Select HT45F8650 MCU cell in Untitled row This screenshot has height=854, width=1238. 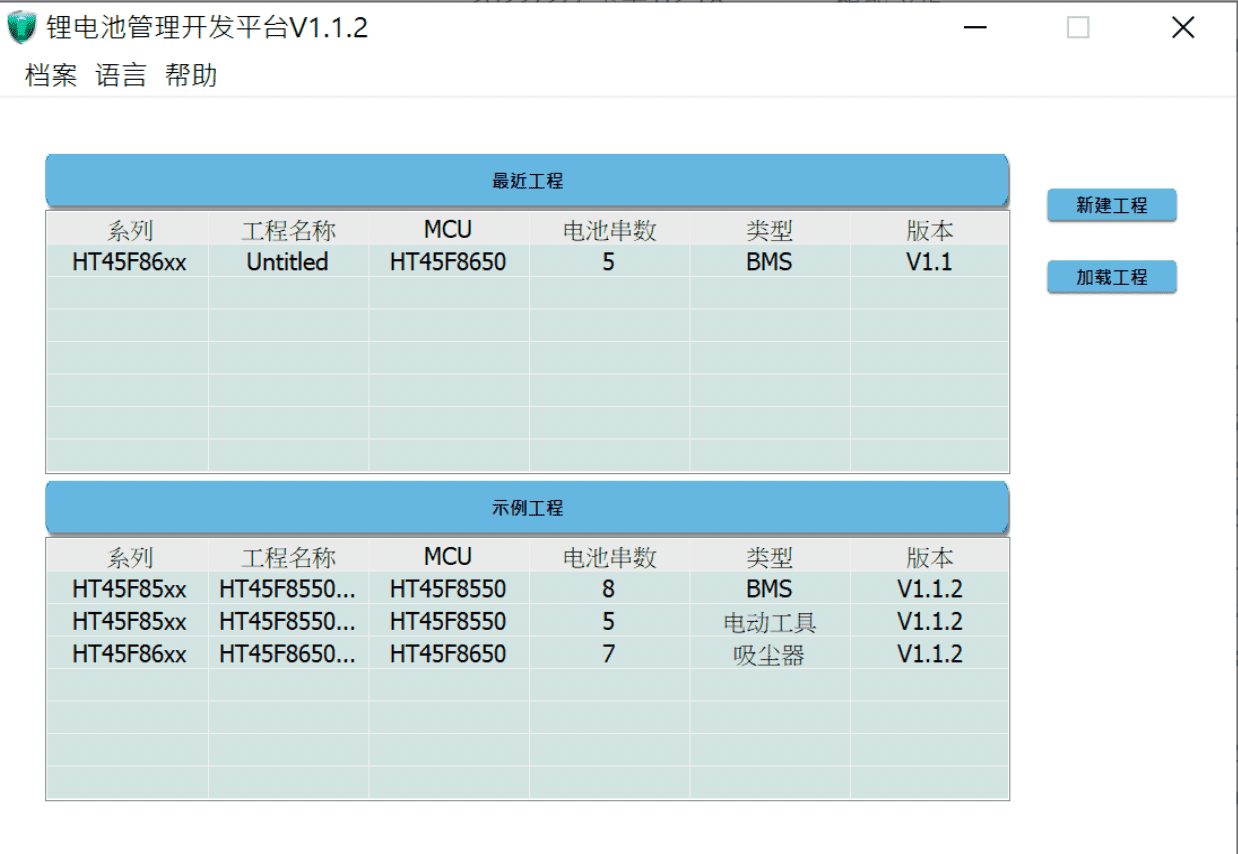point(449,262)
